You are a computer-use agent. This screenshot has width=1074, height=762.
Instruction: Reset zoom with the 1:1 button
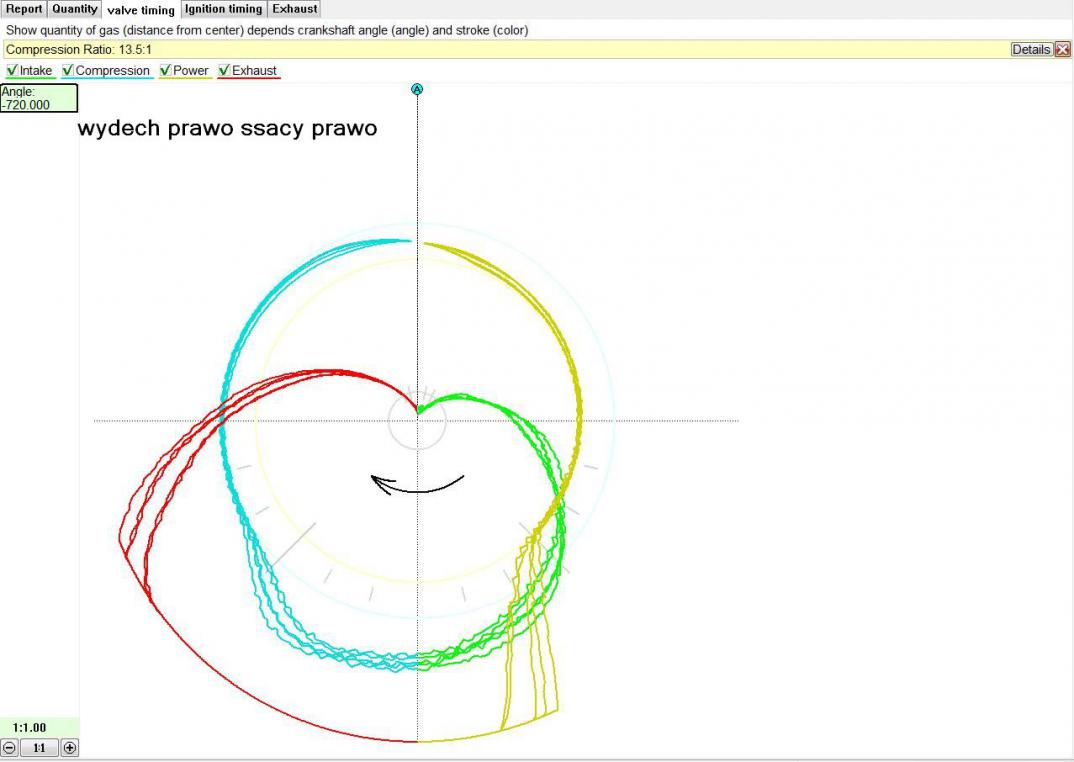tap(39, 747)
